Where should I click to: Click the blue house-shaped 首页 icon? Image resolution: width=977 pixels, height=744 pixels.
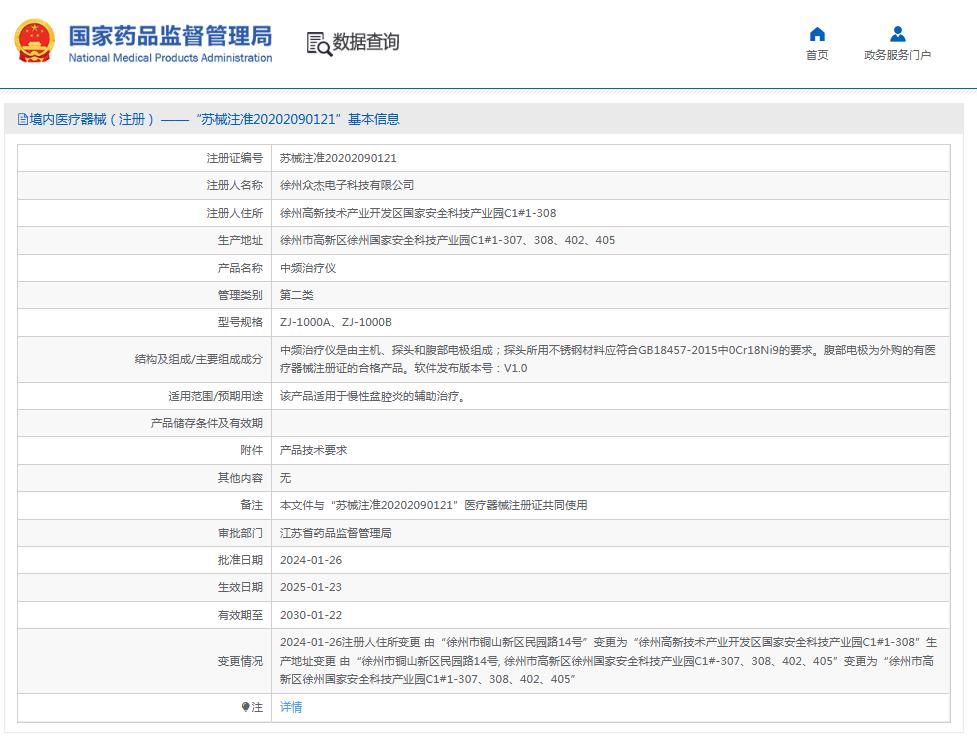point(818,33)
